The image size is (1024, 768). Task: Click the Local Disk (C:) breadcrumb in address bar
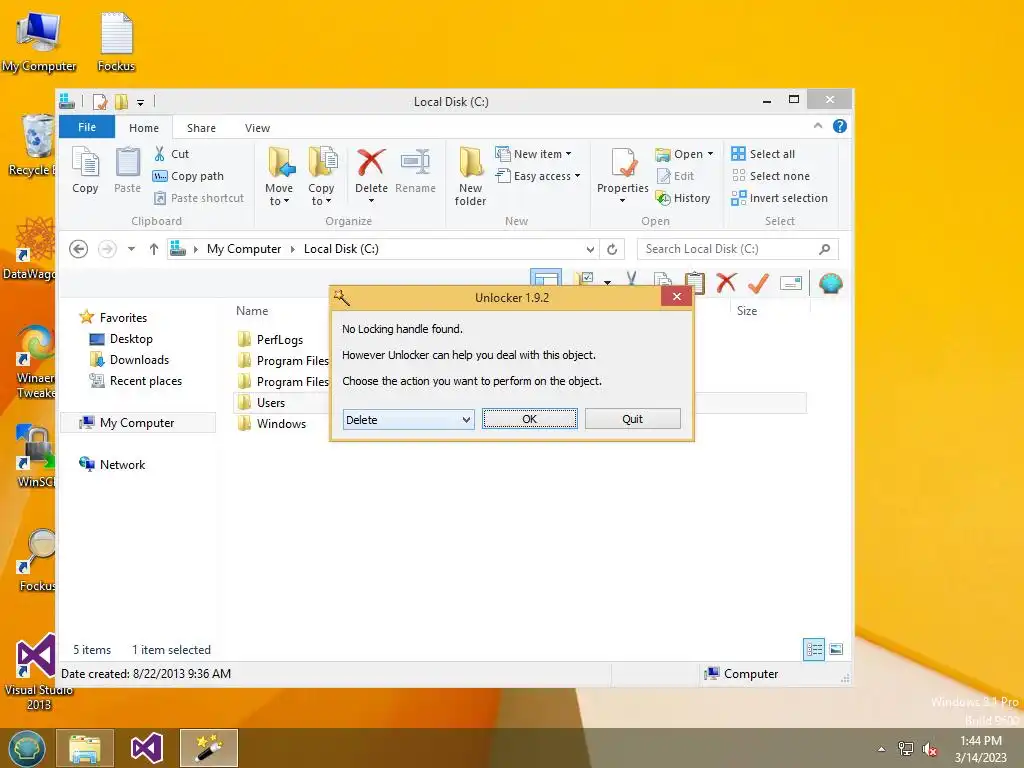point(341,249)
